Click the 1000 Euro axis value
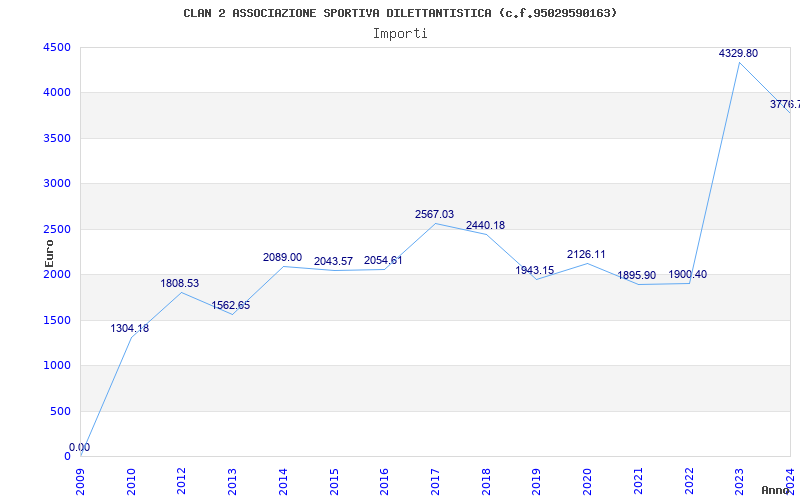800x500 pixels. click(57, 366)
